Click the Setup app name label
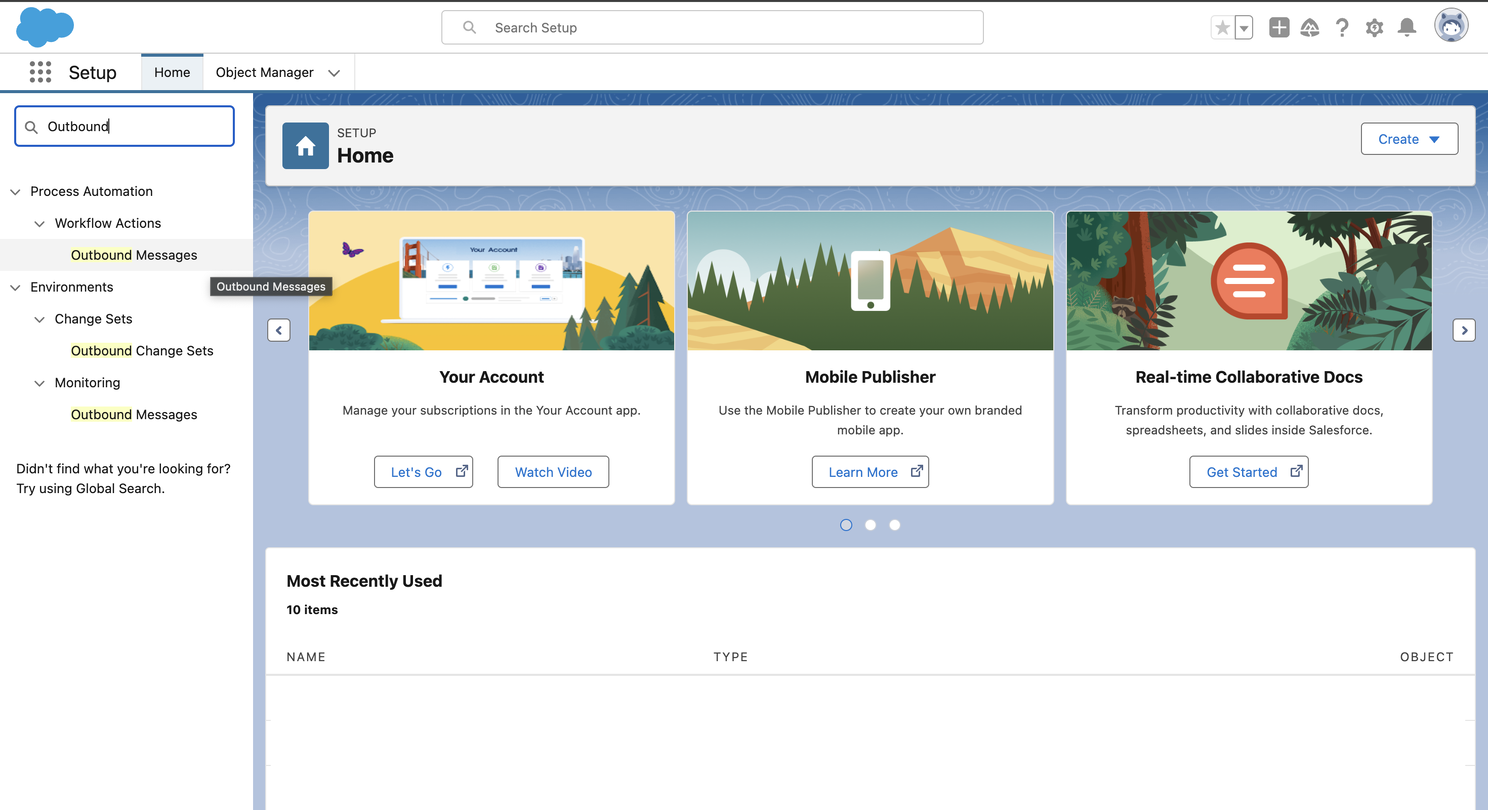This screenshot has height=810, width=1488. point(92,73)
